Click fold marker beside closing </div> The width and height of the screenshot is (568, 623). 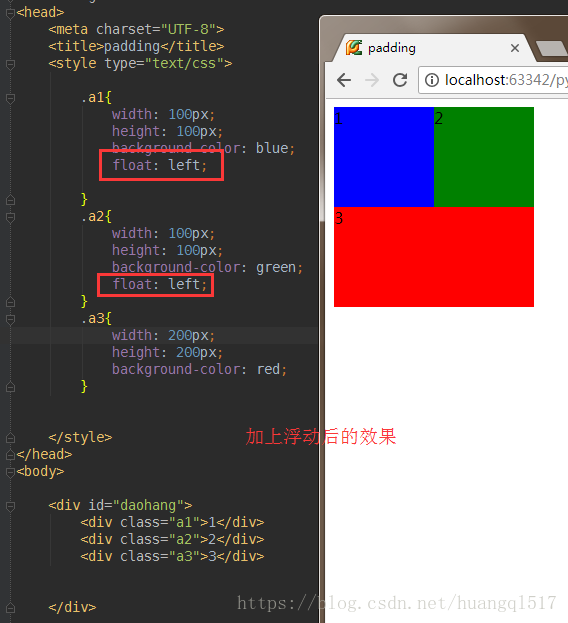(11, 608)
